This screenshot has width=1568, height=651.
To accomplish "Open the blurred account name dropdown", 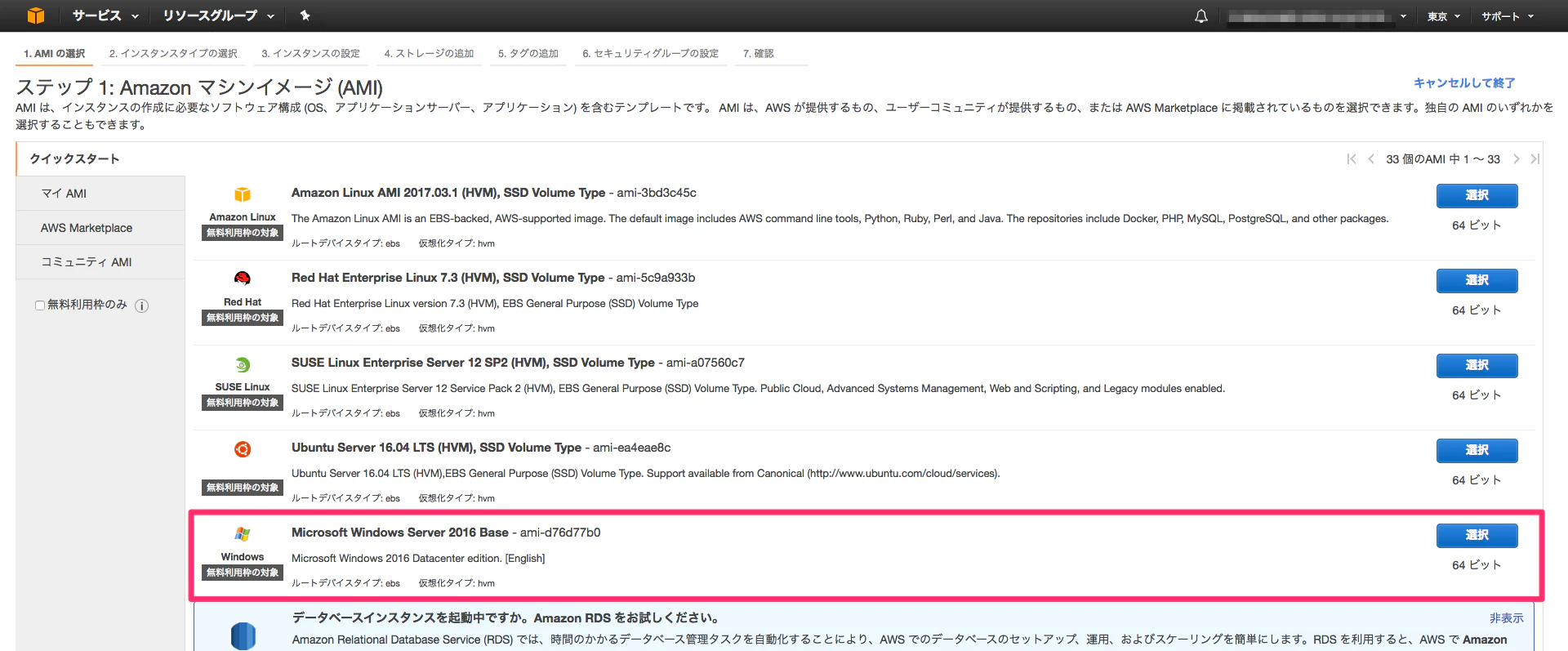I will click(x=1317, y=16).
